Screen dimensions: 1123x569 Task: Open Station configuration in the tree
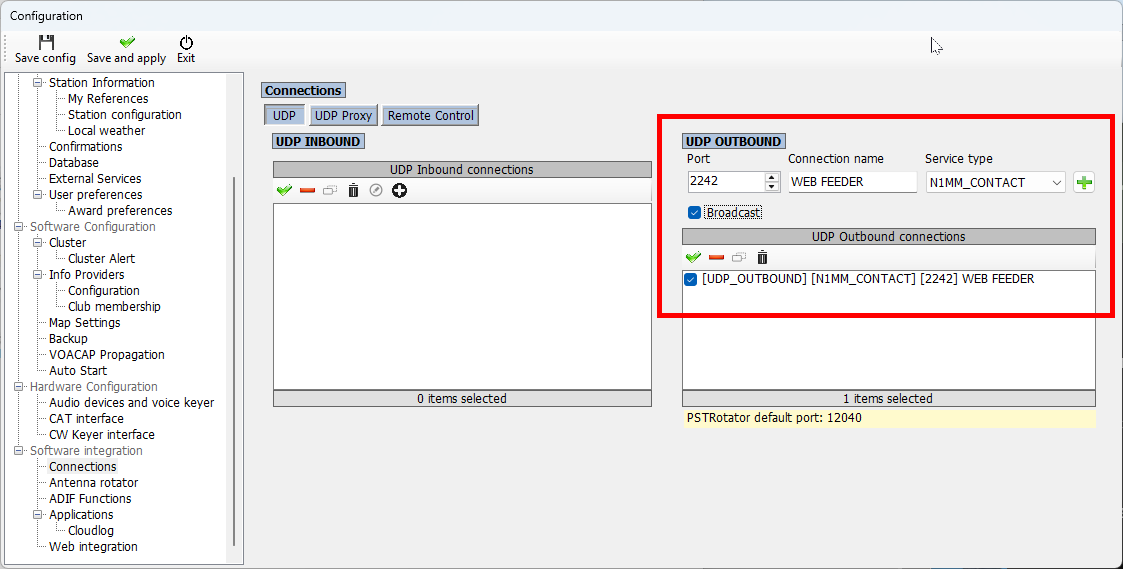pos(125,115)
